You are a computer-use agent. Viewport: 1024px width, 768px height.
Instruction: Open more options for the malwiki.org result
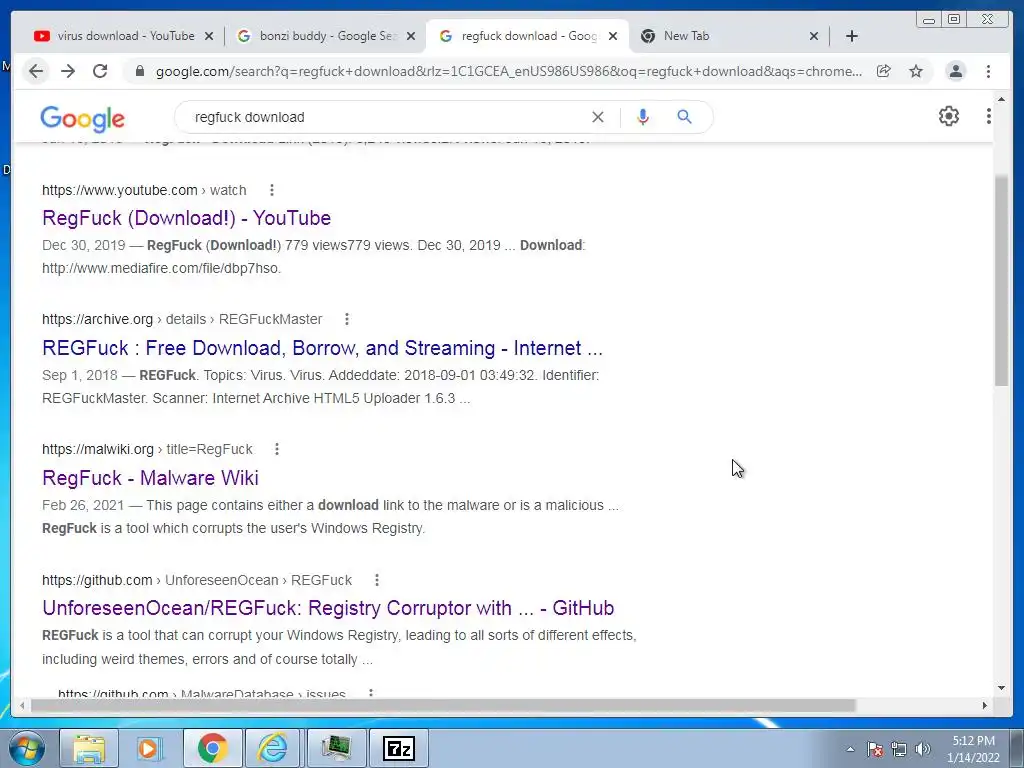click(277, 449)
